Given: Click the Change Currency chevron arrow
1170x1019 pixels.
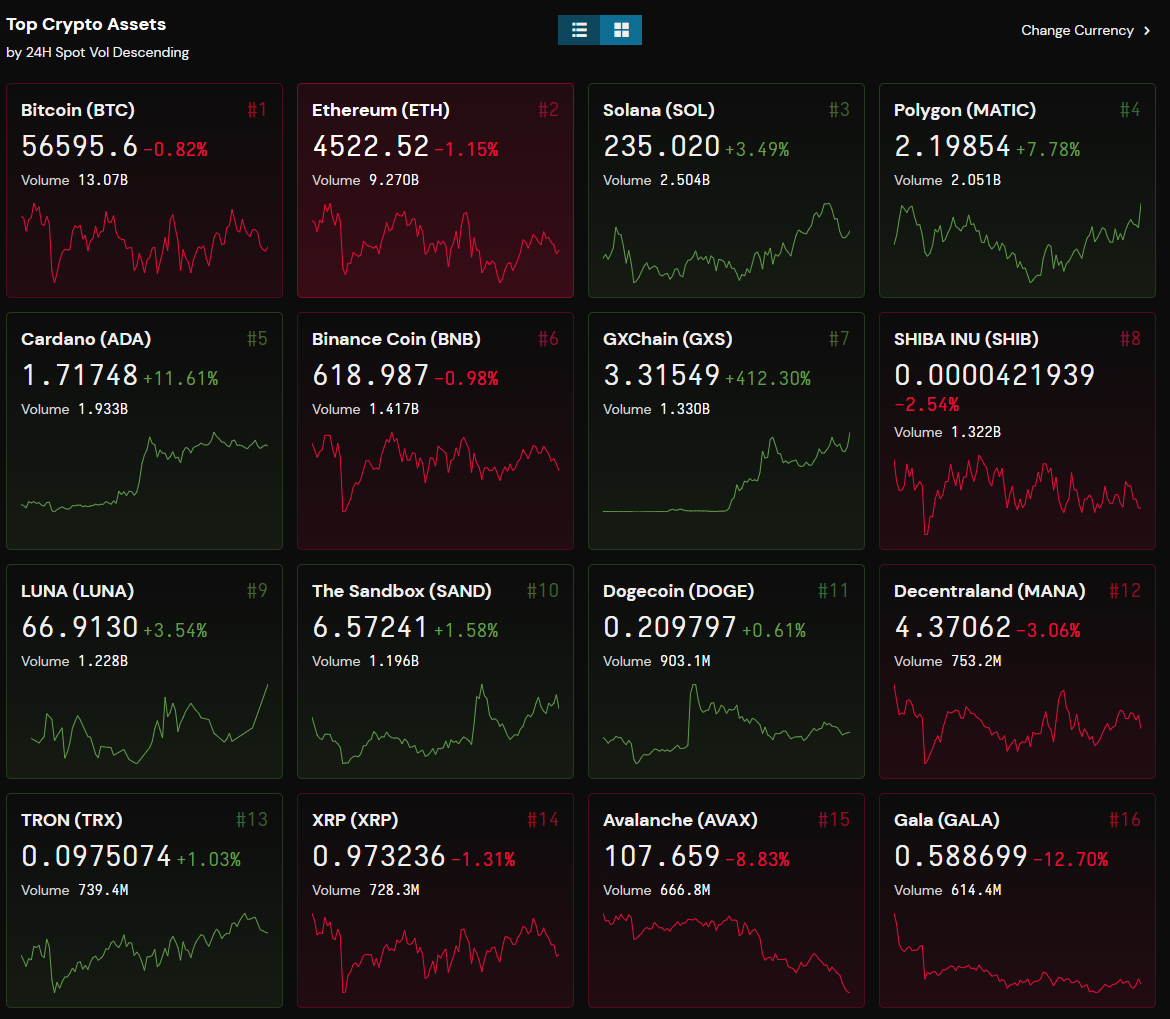Looking at the screenshot, I should [1147, 31].
